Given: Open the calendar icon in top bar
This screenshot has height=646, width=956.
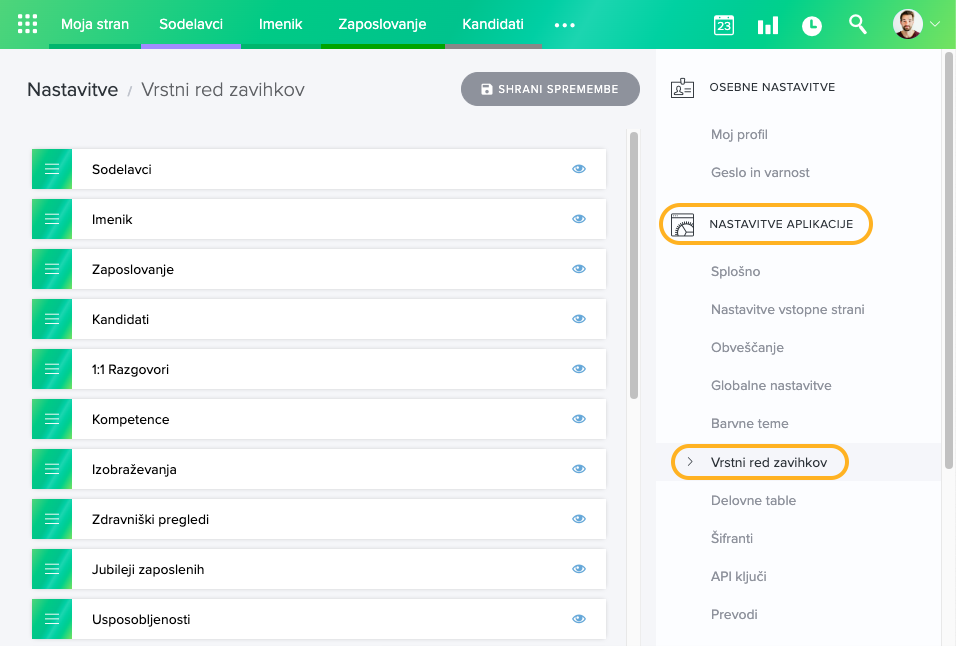Looking at the screenshot, I should pos(724,25).
